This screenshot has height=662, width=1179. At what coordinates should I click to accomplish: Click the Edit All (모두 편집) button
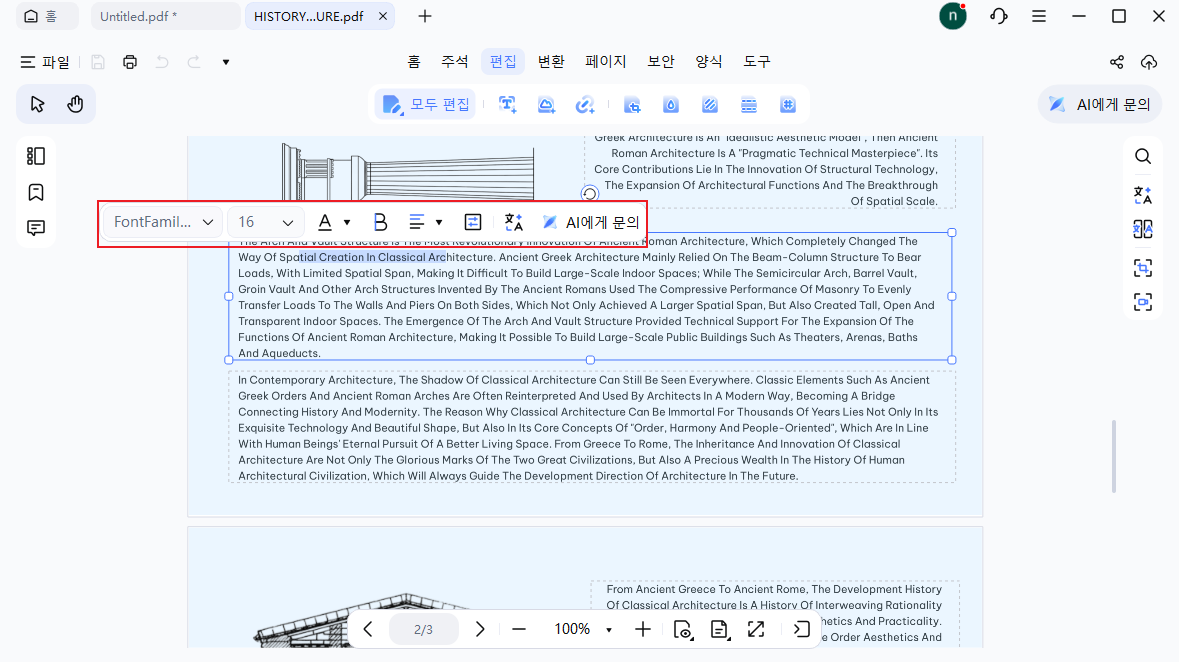(x=426, y=105)
